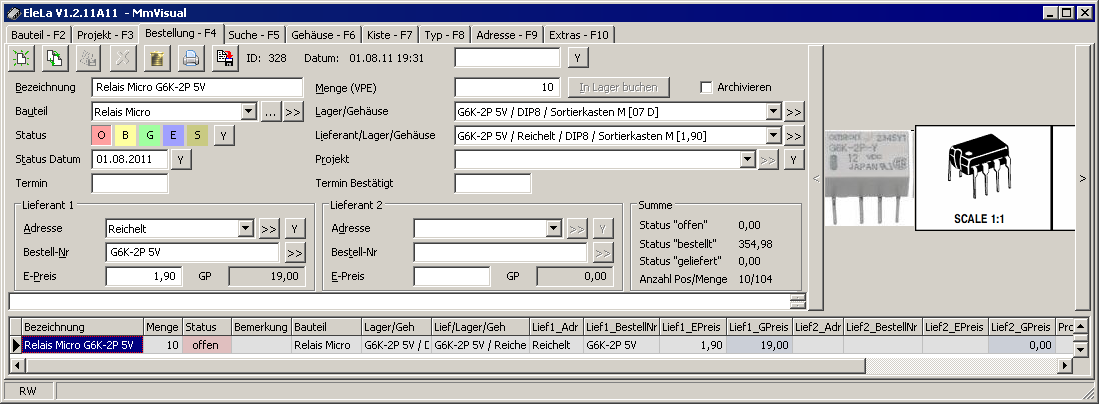Set status G (green)
The image size is (1099, 404).
[x=149, y=135]
